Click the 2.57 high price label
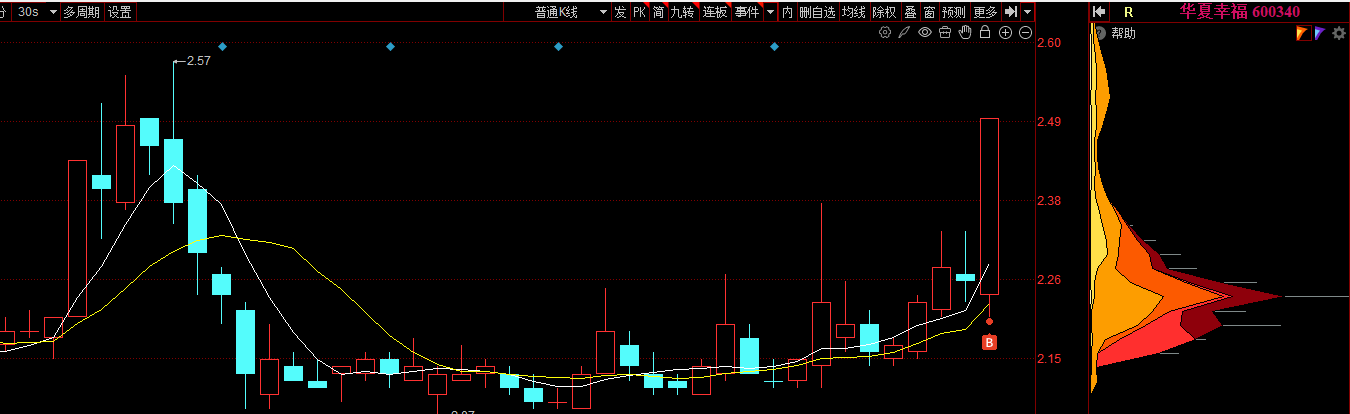This screenshot has width=1350, height=414. click(x=198, y=61)
